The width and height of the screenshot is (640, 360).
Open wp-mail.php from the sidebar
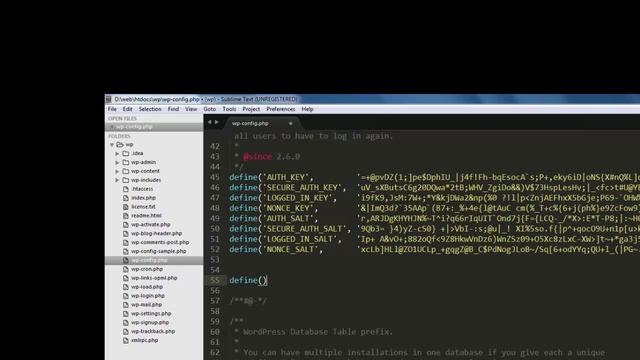pos(147,305)
